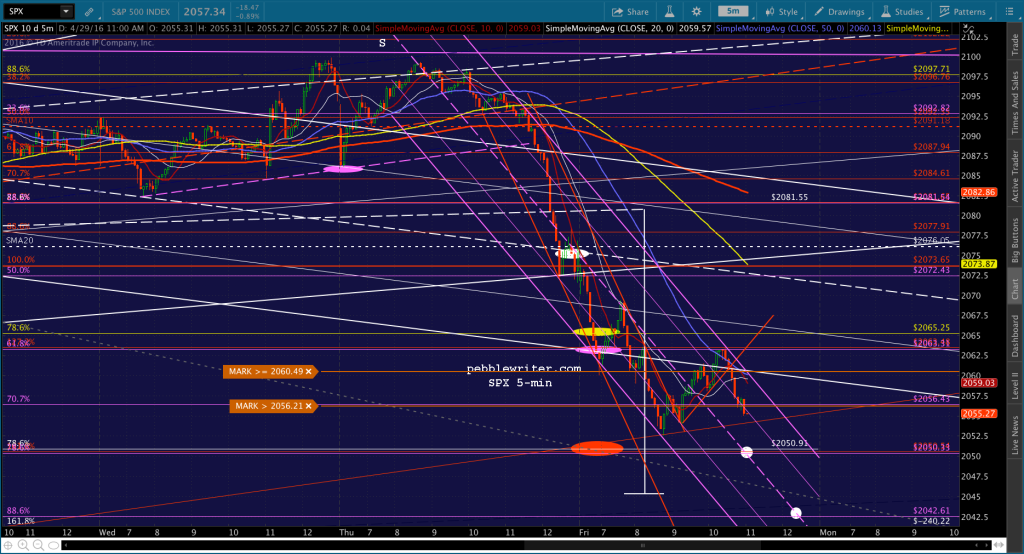Open the Style dropdown menu
Image resolution: width=1024 pixels, height=554 pixels.
click(782, 12)
